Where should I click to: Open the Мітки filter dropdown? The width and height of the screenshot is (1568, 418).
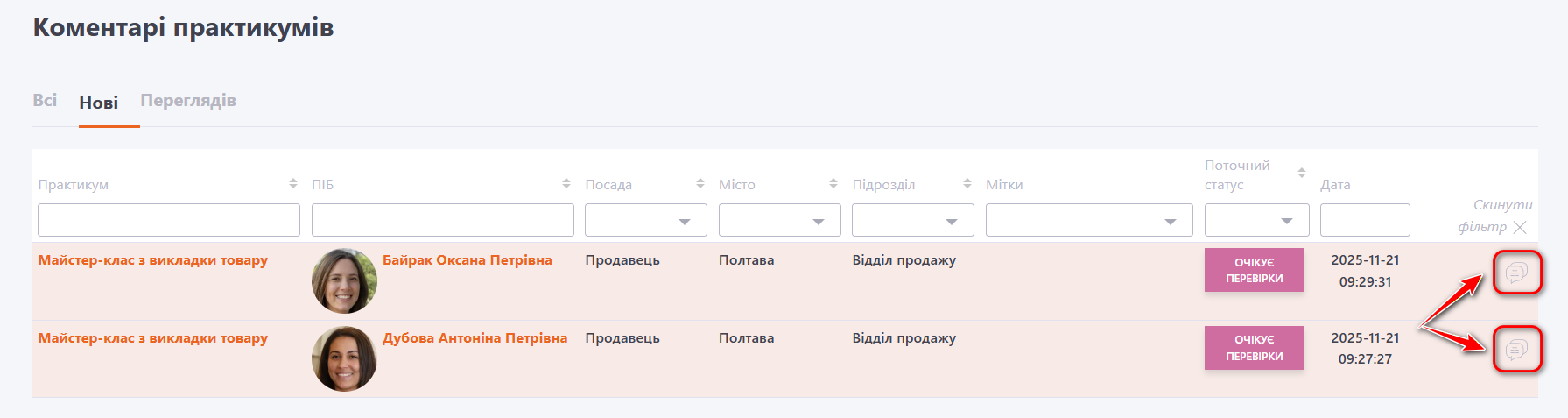point(1088,221)
